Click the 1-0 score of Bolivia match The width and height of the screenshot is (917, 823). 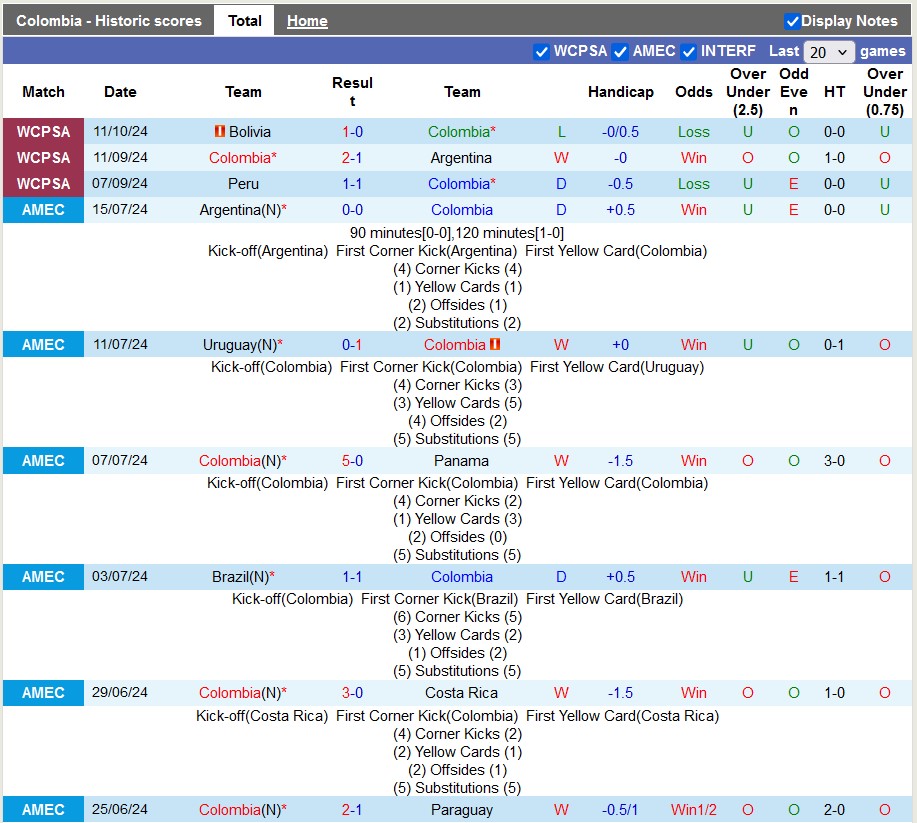pyautogui.click(x=352, y=132)
